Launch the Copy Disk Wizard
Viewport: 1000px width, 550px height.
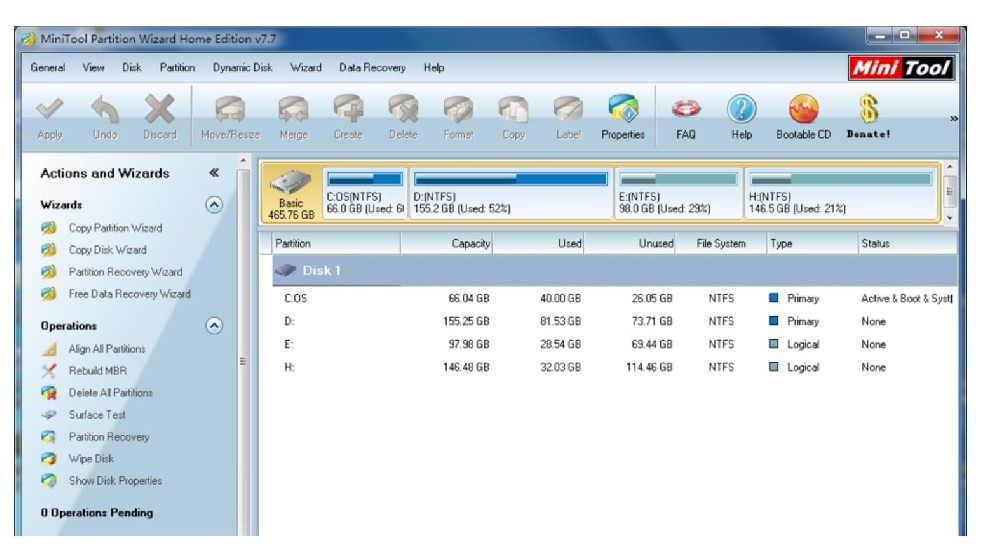click(x=107, y=250)
